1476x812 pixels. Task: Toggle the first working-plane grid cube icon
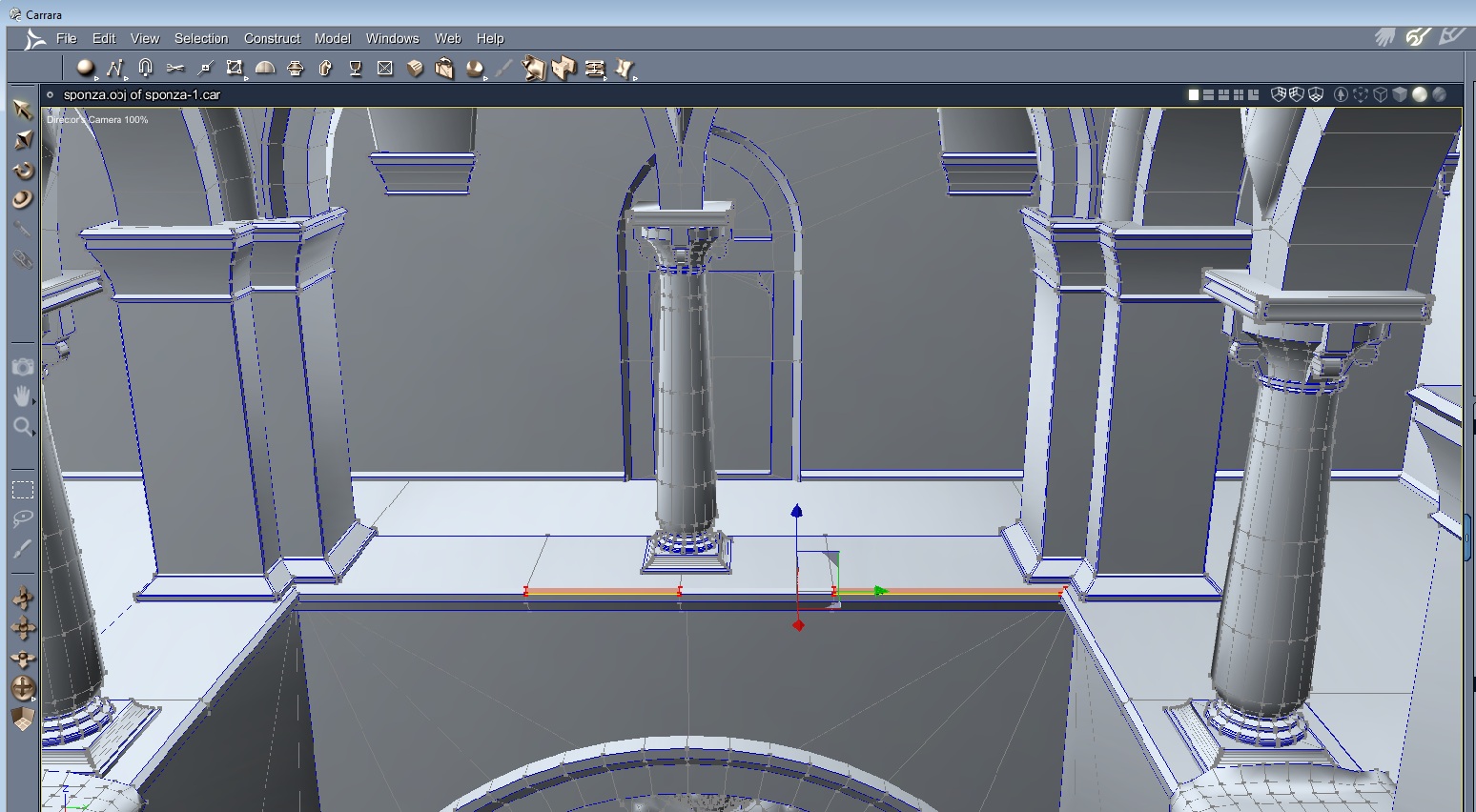1280,94
